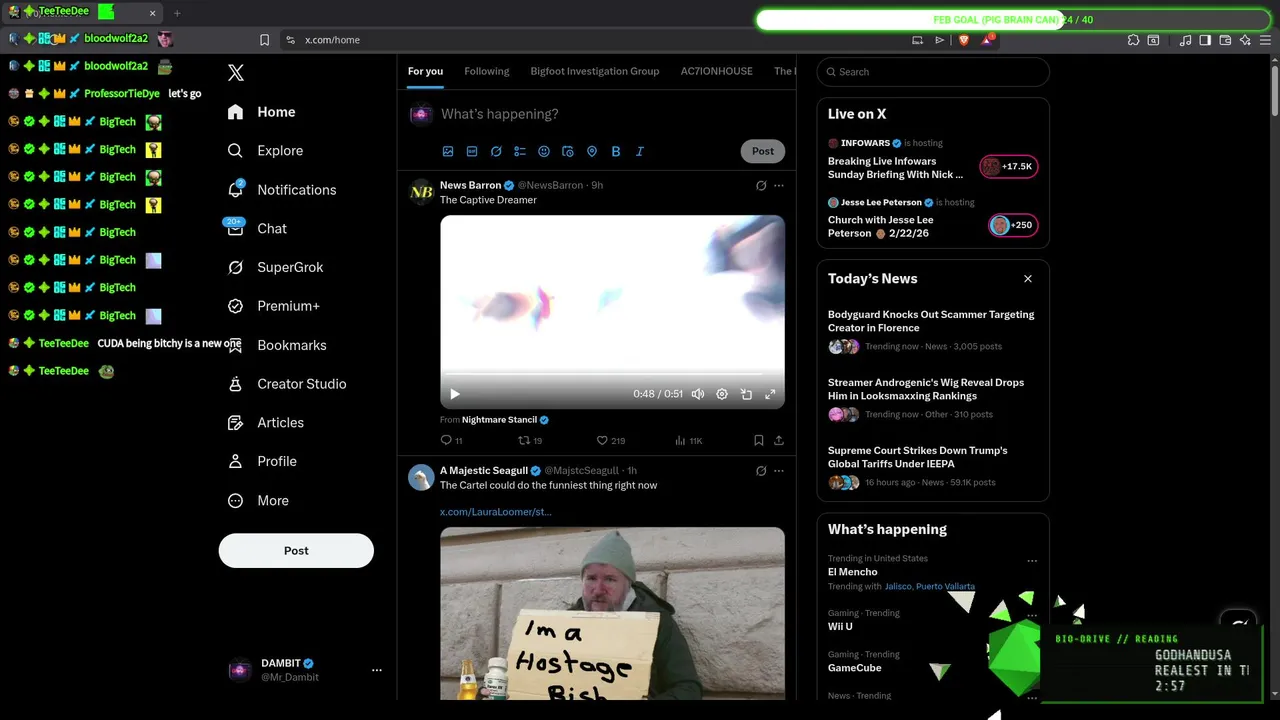Open options for El Mencho trend

click(1032, 561)
